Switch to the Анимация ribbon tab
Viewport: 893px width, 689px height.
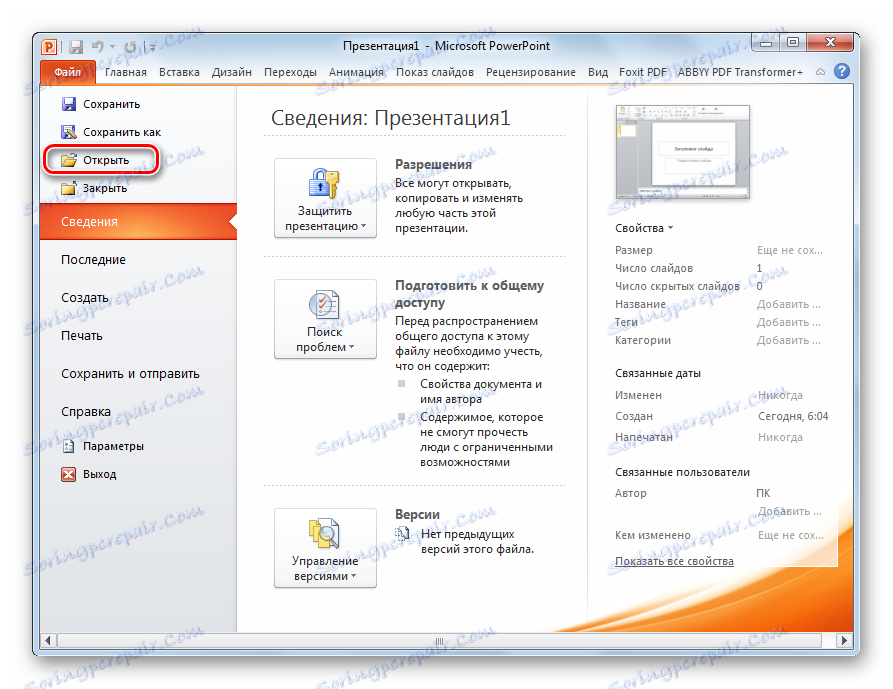coord(356,72)
